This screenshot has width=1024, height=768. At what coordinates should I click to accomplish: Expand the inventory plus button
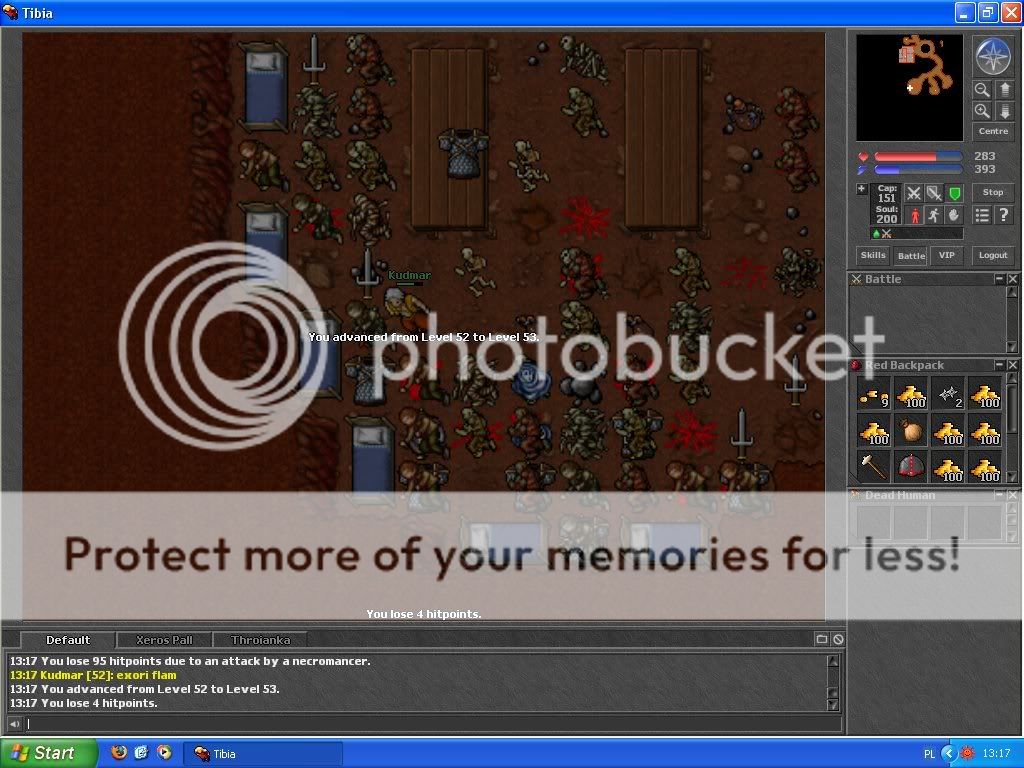click(x=861, y=189)
